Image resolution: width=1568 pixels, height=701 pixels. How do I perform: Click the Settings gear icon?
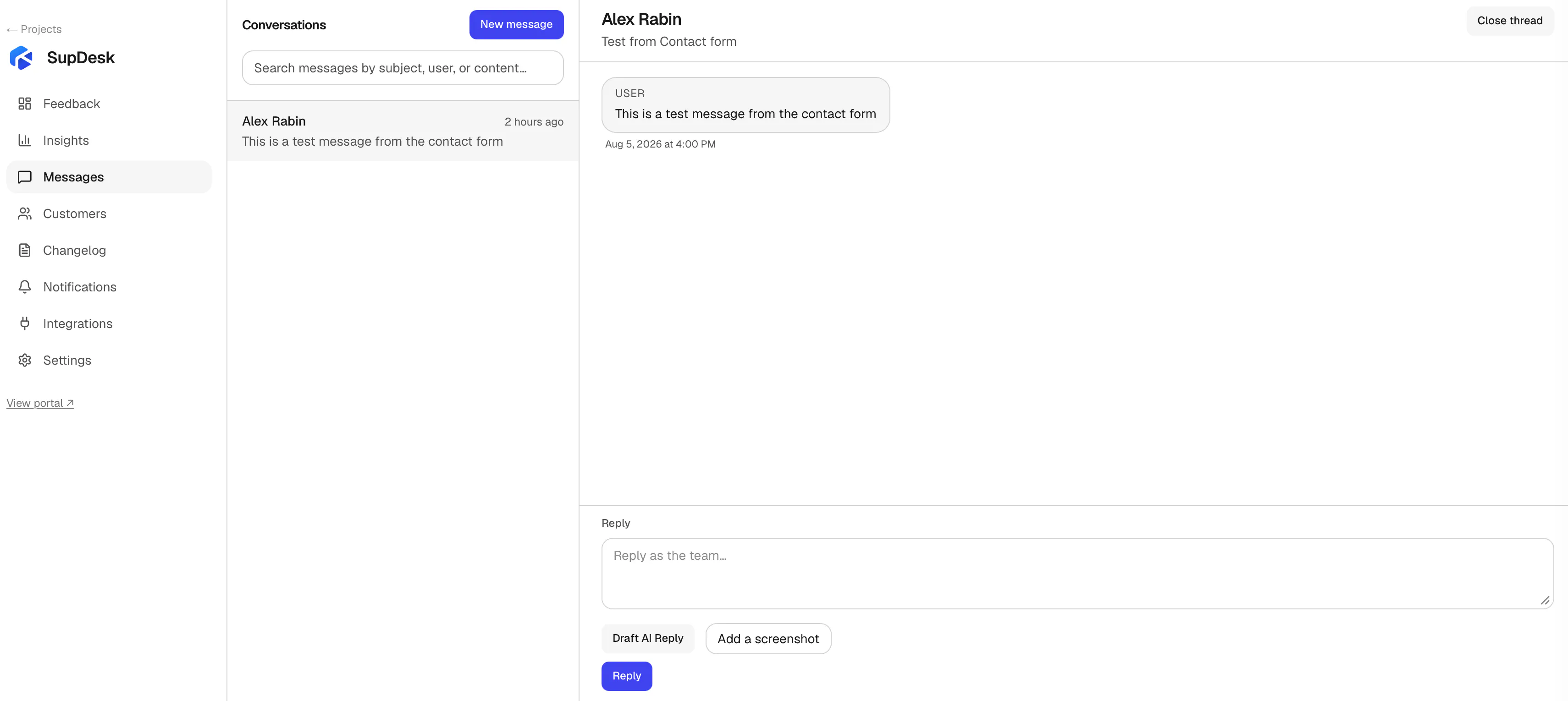point(24,360)
